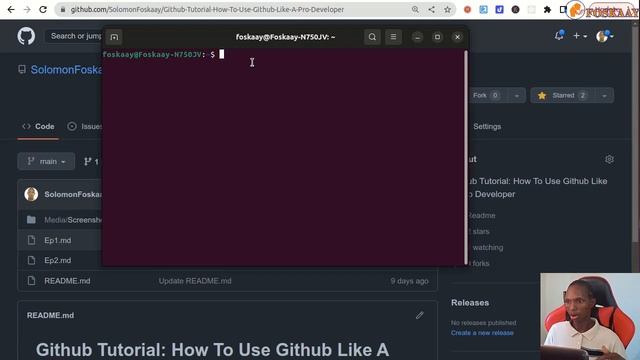Image resolution: width=640 pixels, height=360 pixels.
Task: Open the Media/Screenshots folder
Action: tap(73, 220)
